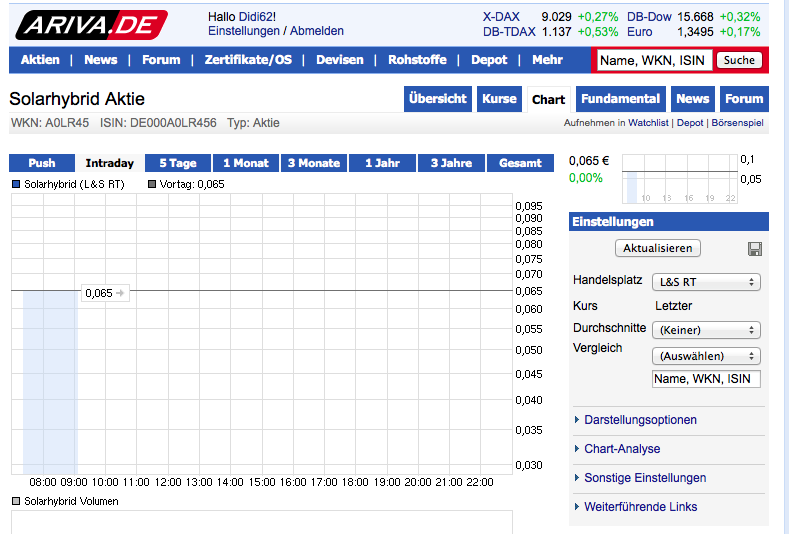
Task: Open the Forum item in main navigation
Action: pos(161,60)
